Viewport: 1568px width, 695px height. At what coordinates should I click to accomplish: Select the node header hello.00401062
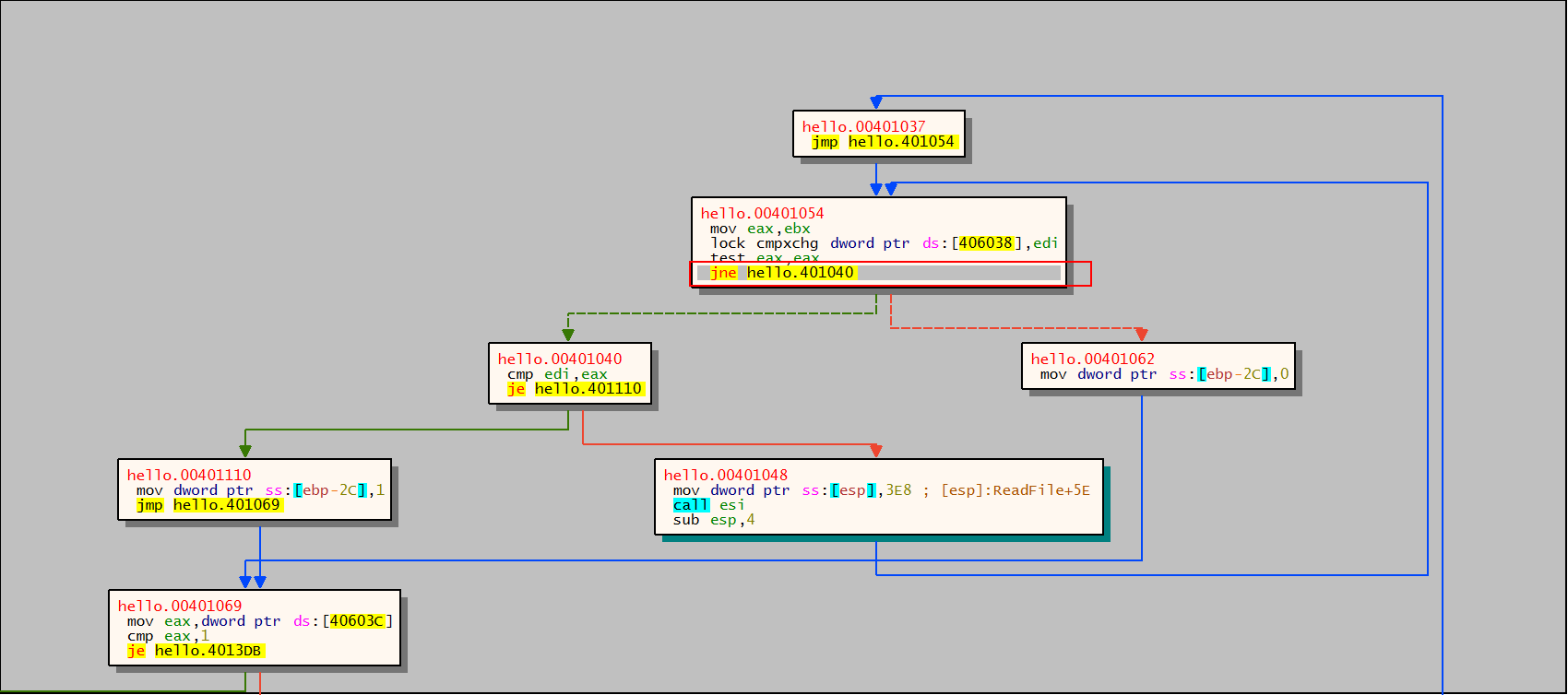pyautogui.click(x=1092, y=359)
